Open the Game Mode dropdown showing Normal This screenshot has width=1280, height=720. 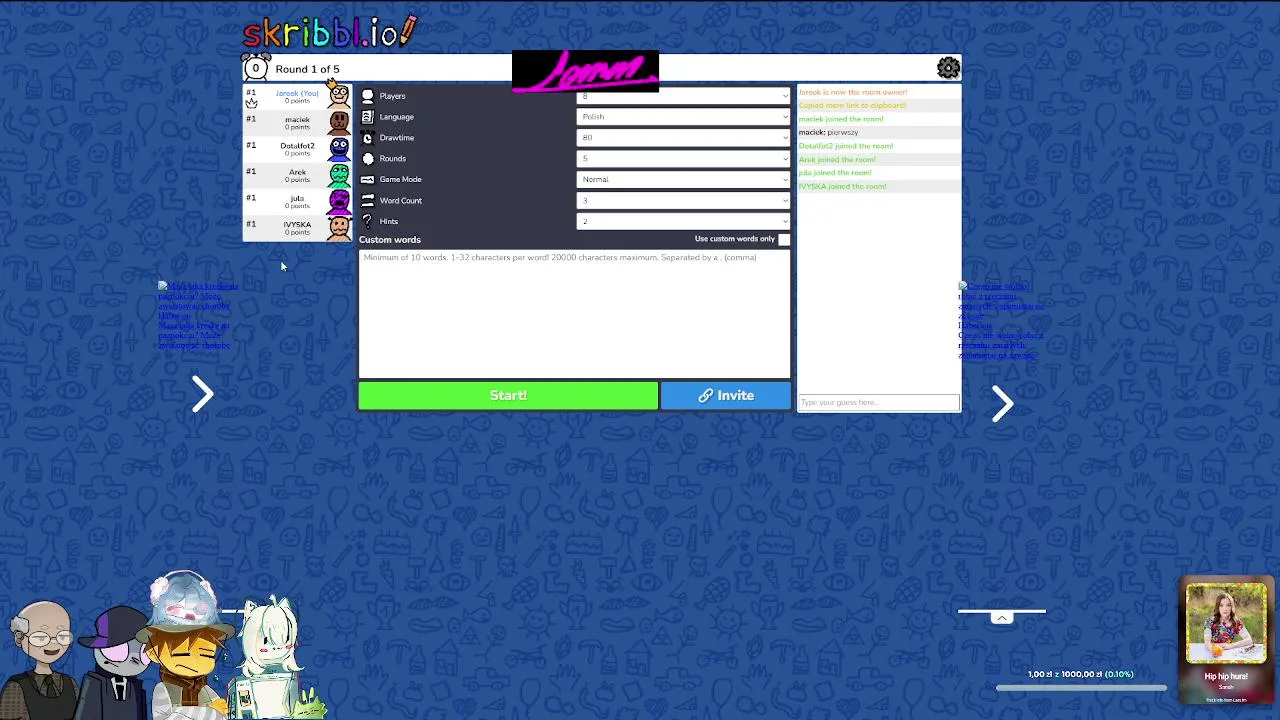click(683, 180)
